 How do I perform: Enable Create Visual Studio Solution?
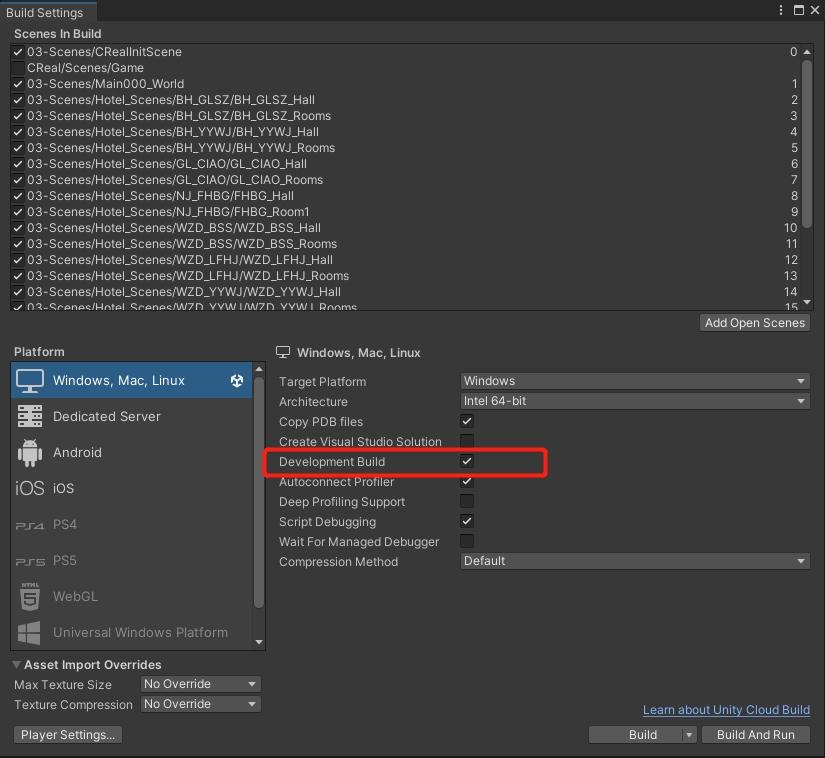tap(467, 441)
